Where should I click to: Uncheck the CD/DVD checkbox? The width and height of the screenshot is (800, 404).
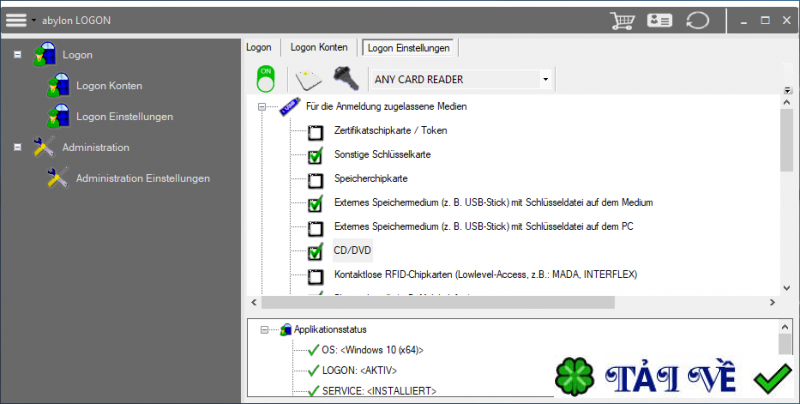[316, 251]
